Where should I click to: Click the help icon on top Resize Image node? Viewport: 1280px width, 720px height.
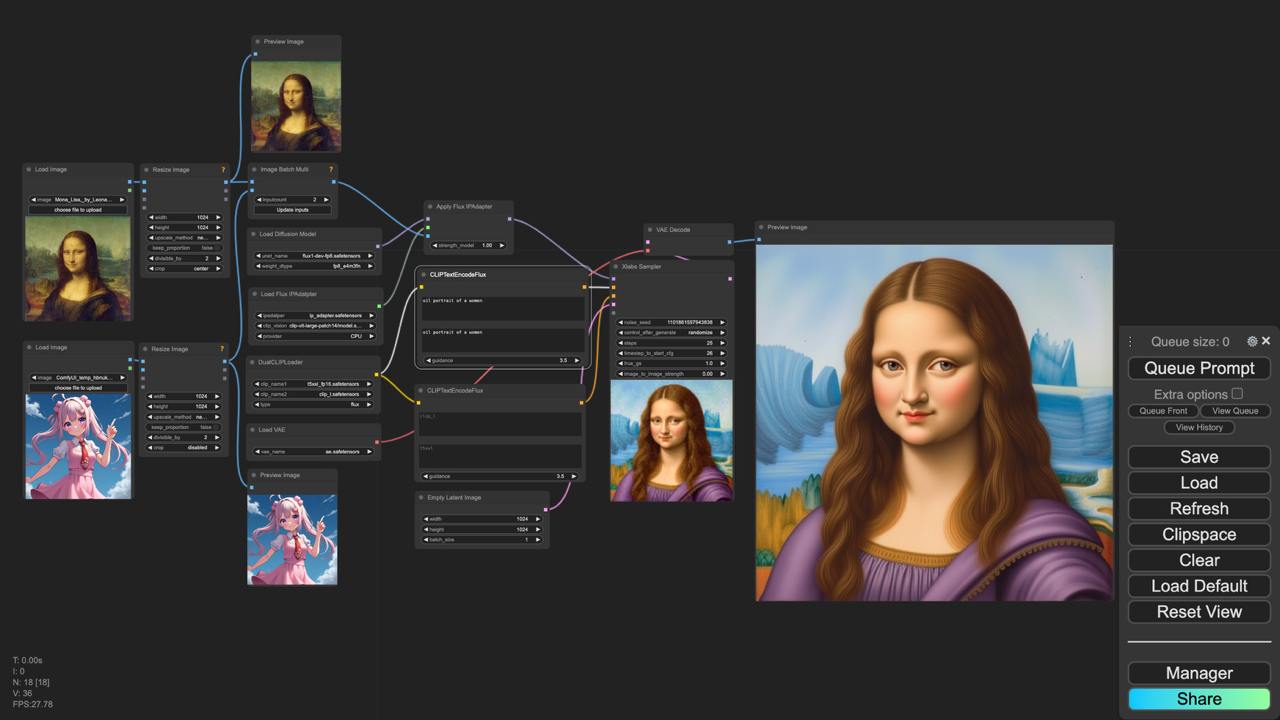222,169
